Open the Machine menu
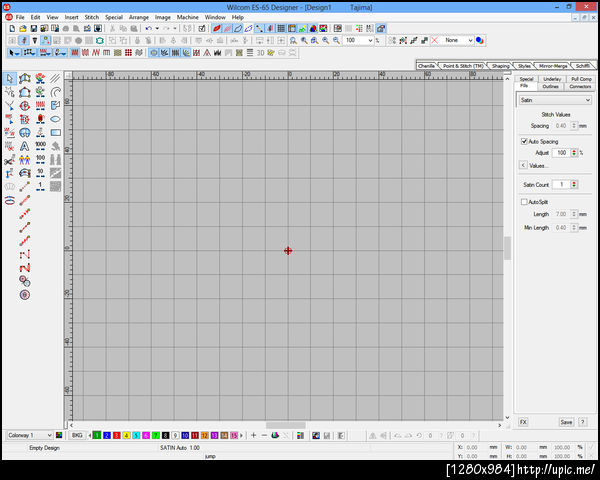This screenshot has width=600, height=480. [x=188, y=17]
